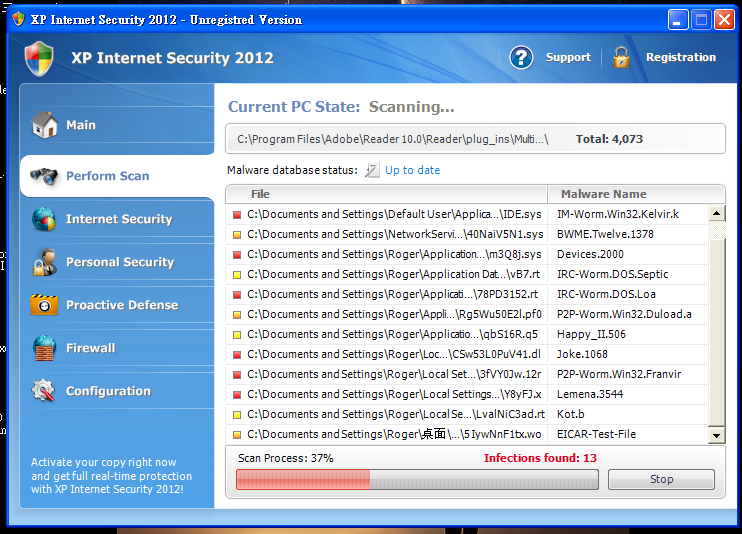Click the Total: 4,073 counter
Viewport: 742px width, 534px height.
[x=609, y=139]
